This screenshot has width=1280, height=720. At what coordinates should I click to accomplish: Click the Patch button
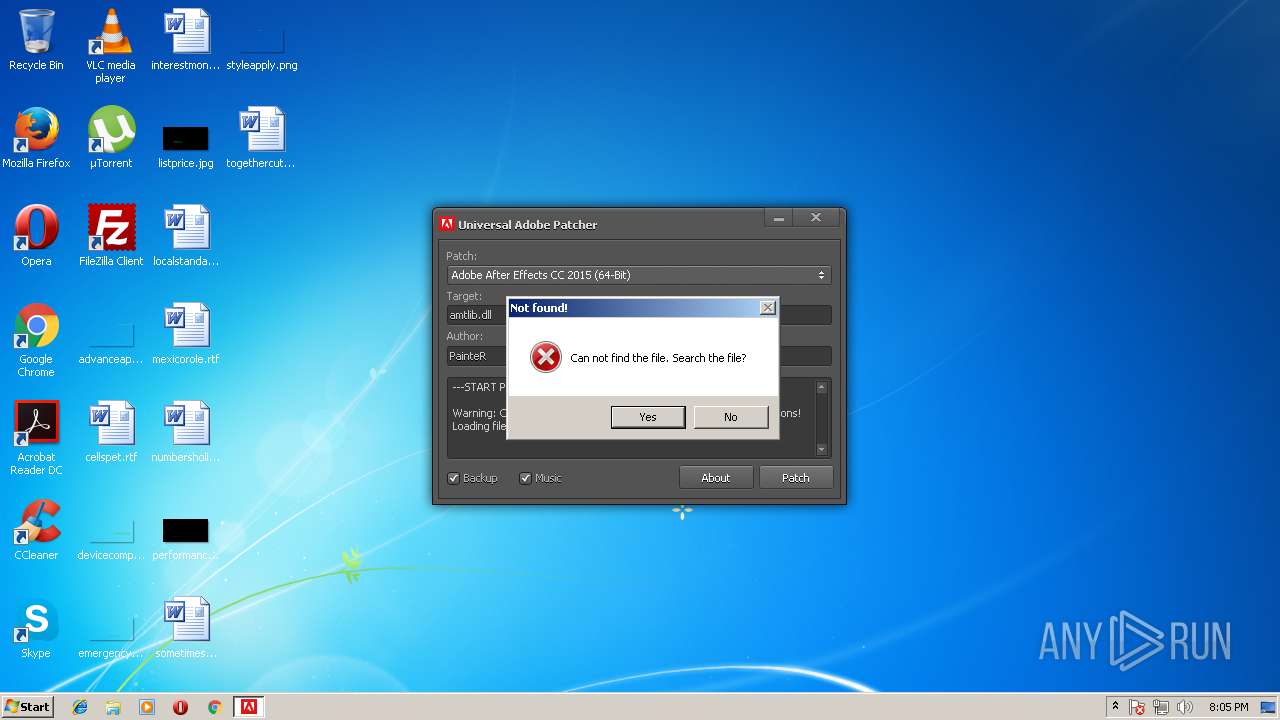tap(796, 478)
